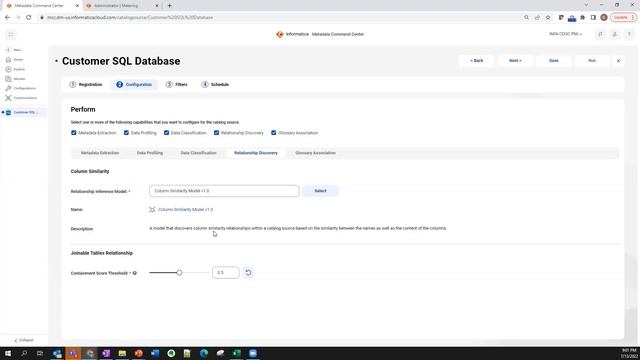Screen dimensions: 640x360
Task: Open the help question icon in header
Action: click(629, 35)
